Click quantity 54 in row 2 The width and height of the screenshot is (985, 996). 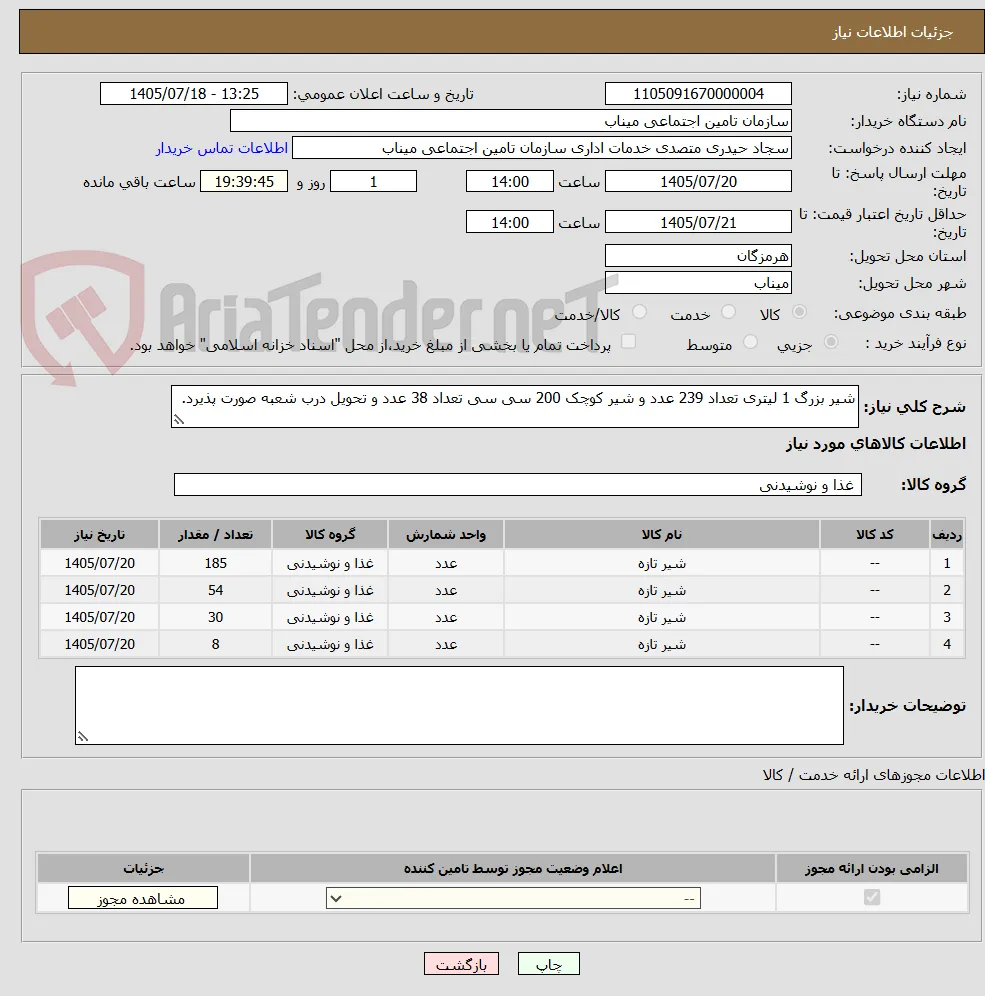tap(215, 590)
